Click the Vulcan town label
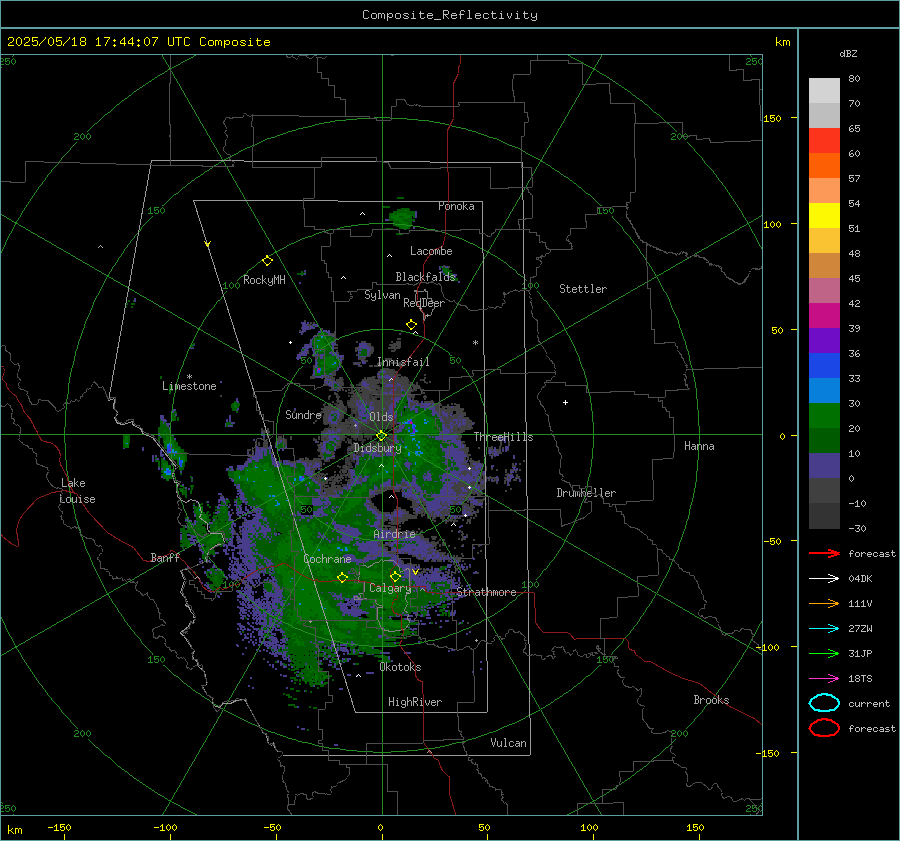 [x=508, y=743]
